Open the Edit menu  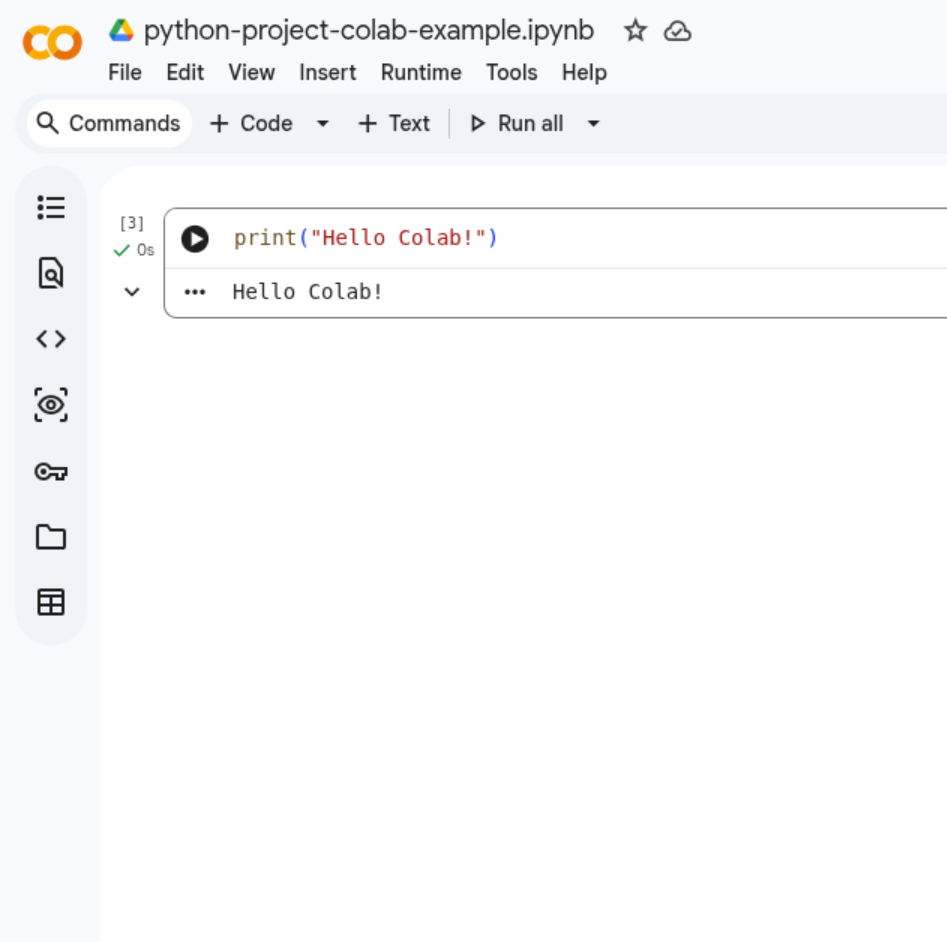185,72
